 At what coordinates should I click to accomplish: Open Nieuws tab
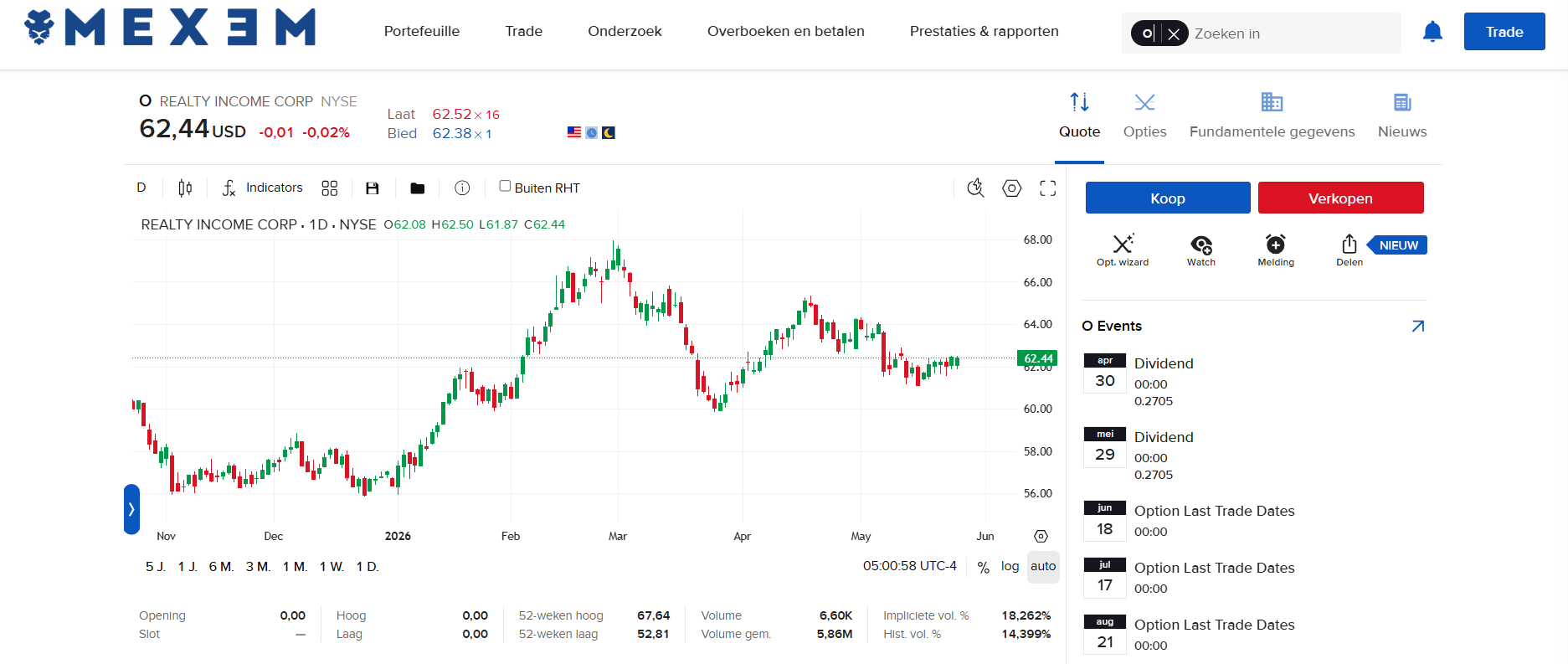tap(1402, 116)
